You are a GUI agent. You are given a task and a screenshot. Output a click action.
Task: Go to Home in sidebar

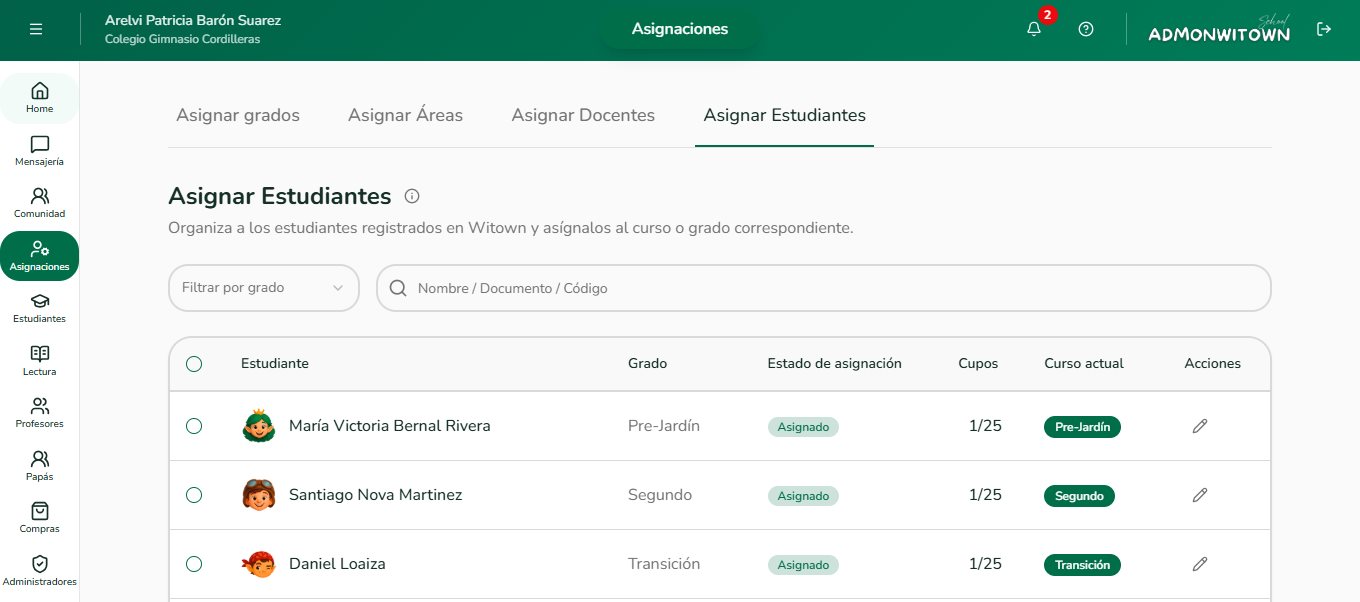pyautogui.click(x=40, y=98)
